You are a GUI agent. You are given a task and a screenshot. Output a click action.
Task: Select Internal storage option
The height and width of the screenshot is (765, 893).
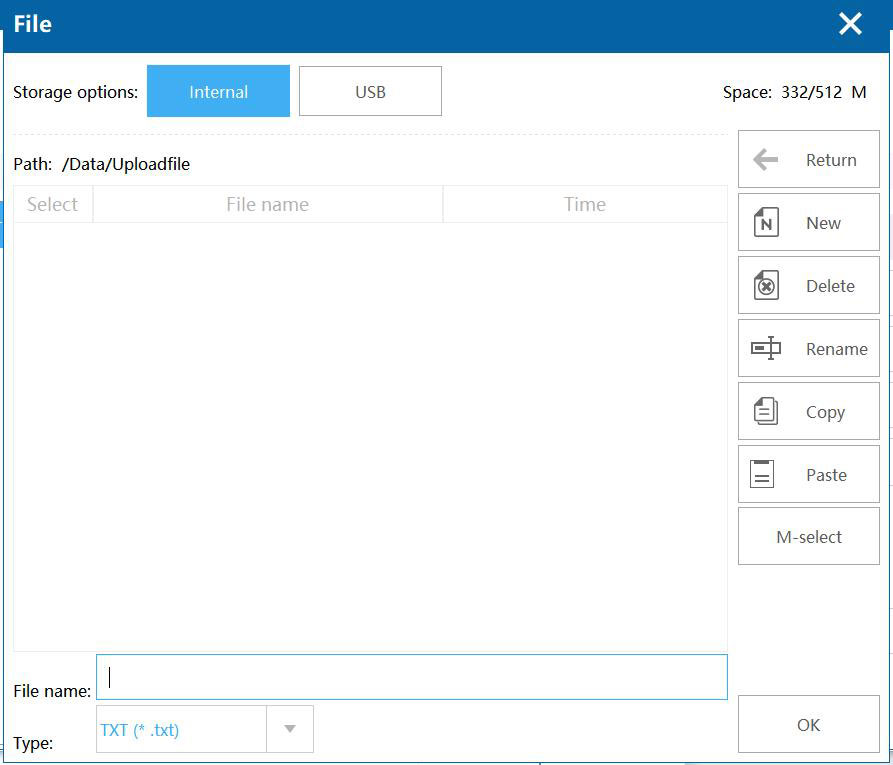[218, 91]
